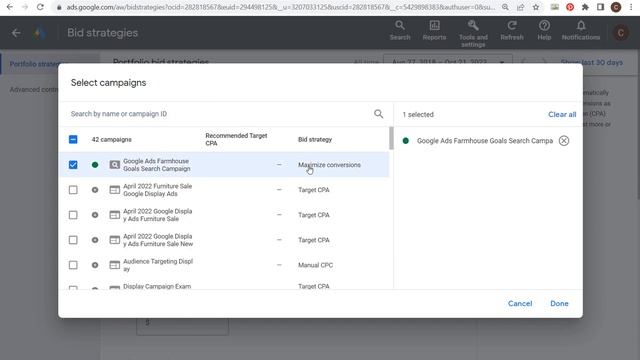
Task: Click the Maximize conversions bid strategy text
Action: 329,165
